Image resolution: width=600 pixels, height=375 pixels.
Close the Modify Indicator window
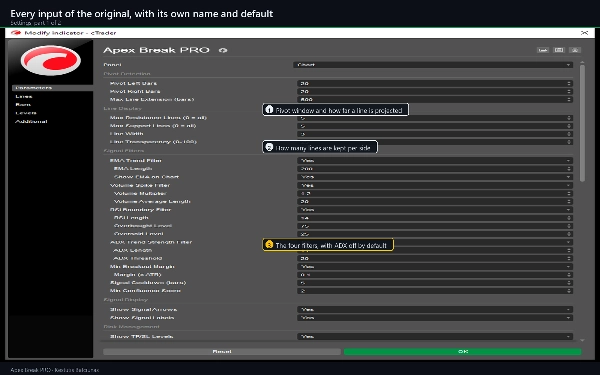point(584,33)
